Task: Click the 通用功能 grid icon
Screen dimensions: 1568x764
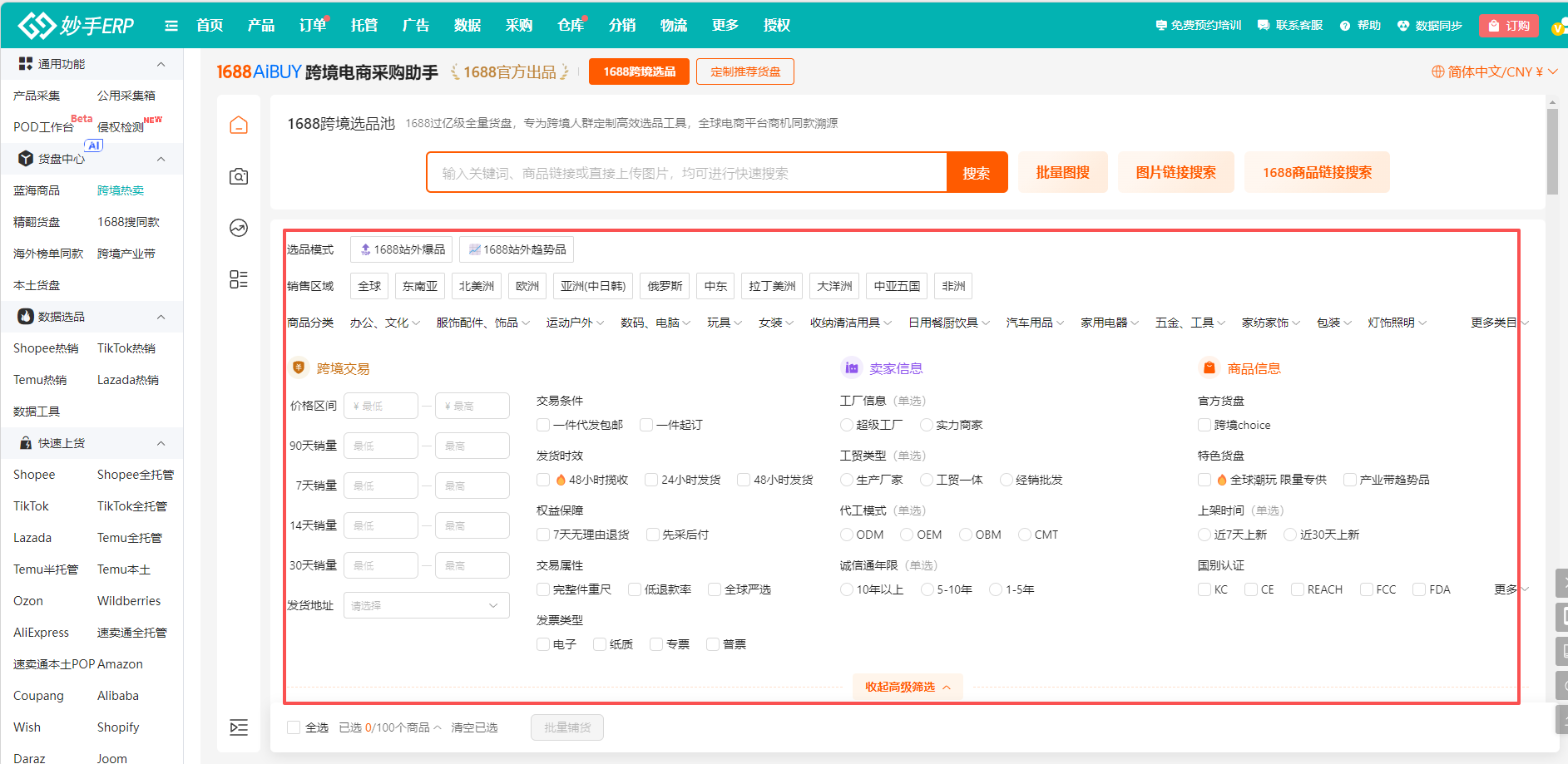Action: pos(26,64)
